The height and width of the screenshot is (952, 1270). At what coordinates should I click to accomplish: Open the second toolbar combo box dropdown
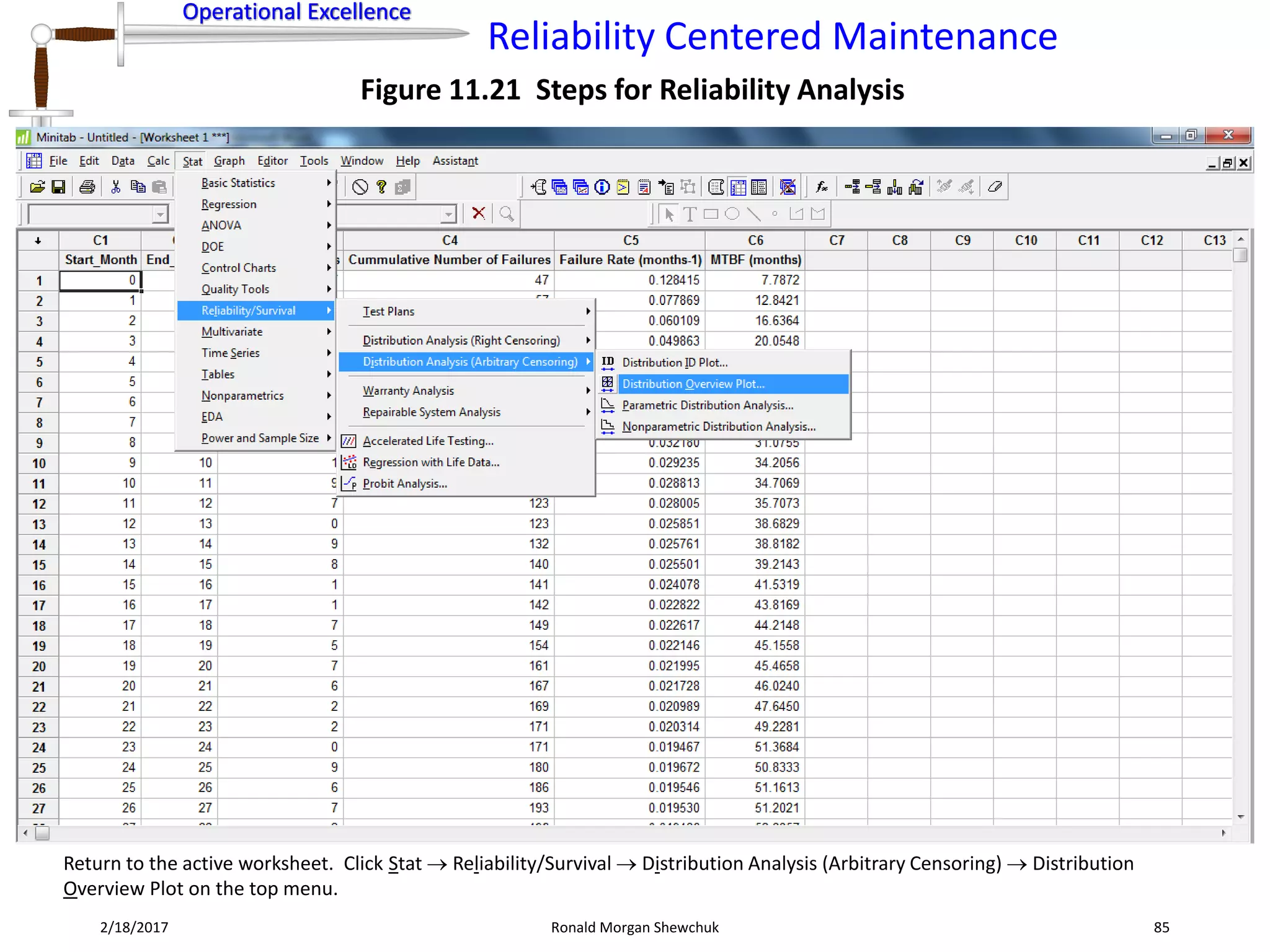(x=448, y=214)
